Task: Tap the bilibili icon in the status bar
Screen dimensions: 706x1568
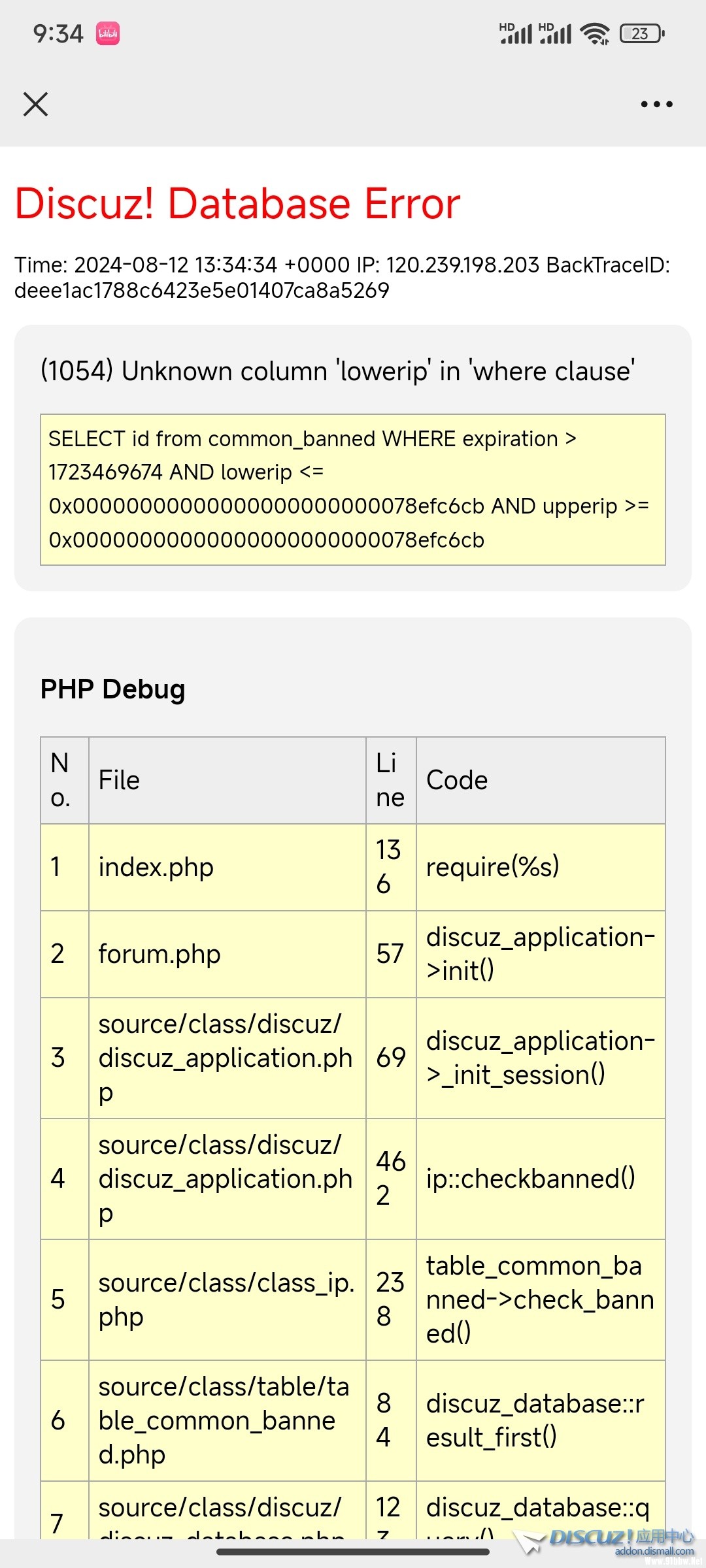Action: click(108, 33)
